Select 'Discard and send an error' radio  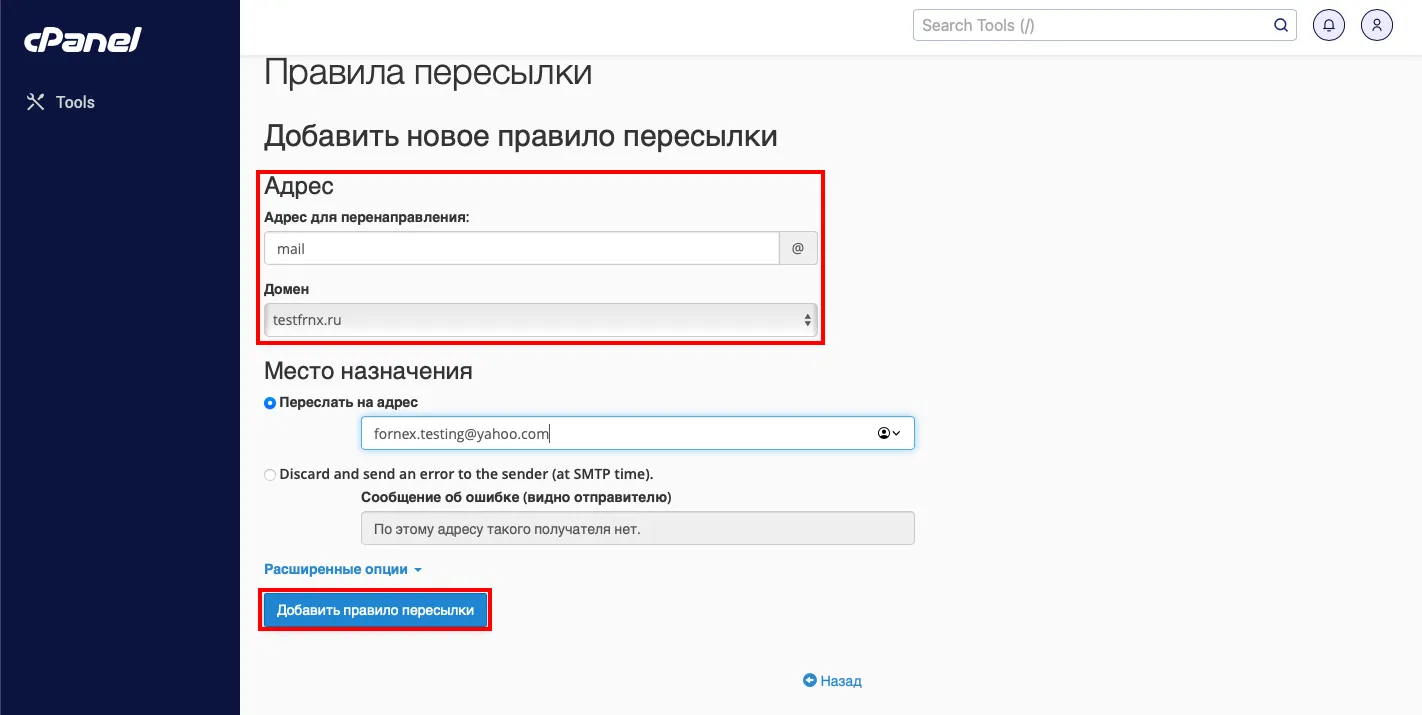click(270, 475)
